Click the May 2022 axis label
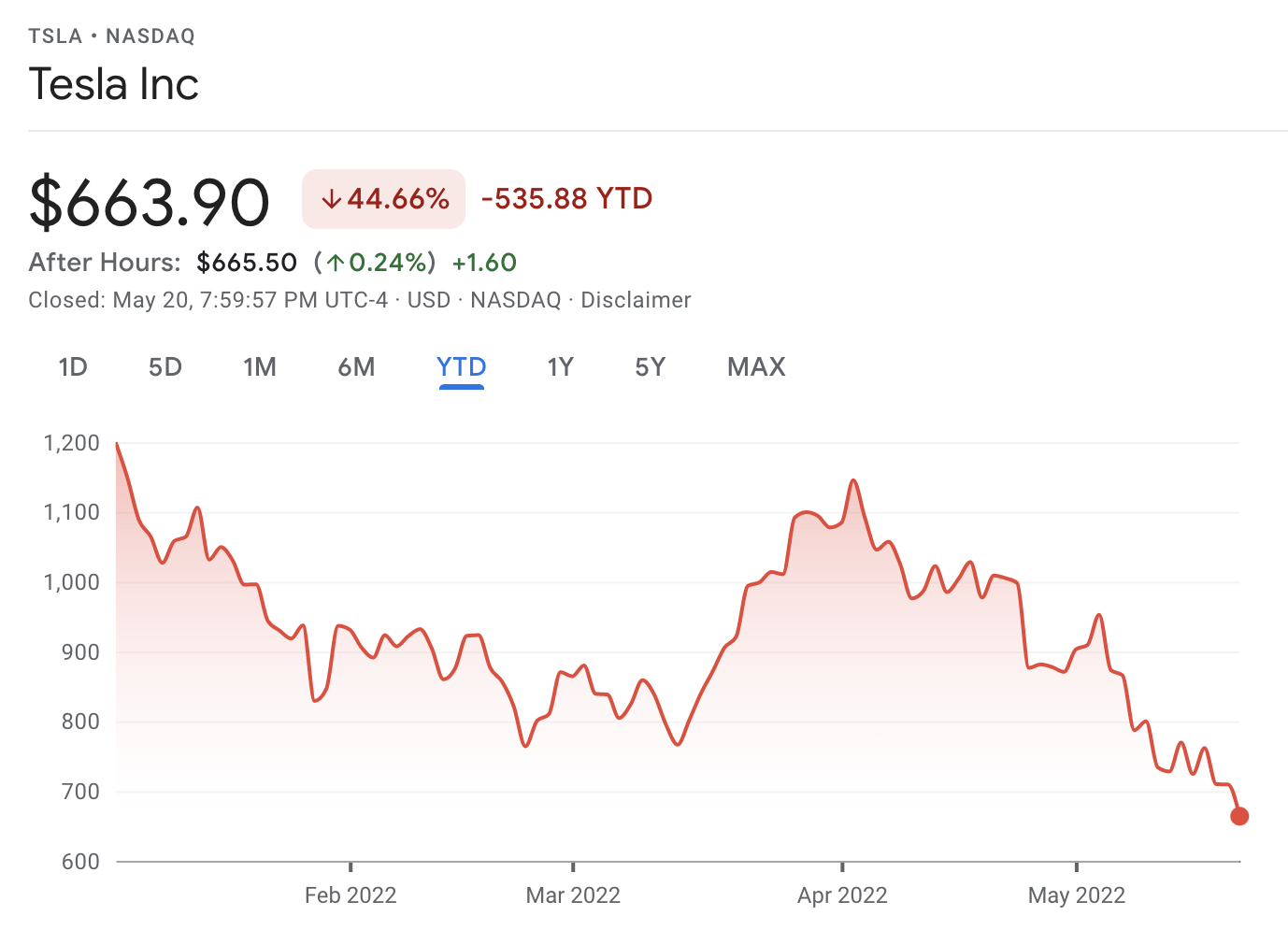 click(x=1077, y=895)
